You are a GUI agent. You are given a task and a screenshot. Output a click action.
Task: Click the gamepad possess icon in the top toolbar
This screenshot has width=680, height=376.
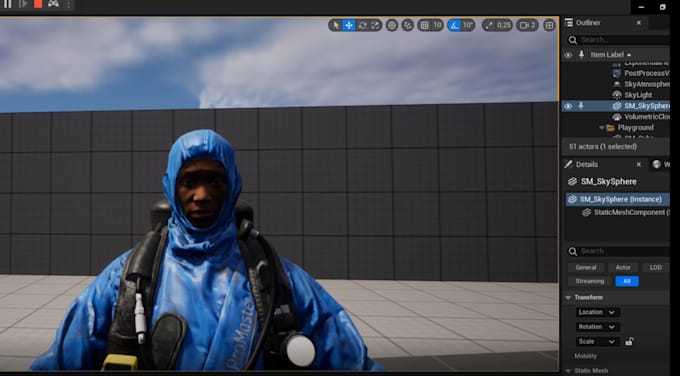point(53,4)
